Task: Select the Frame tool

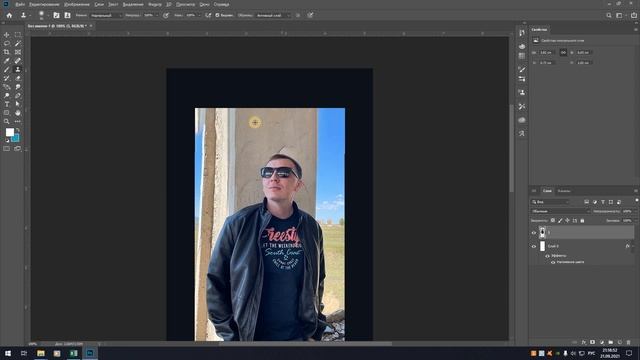Action: click(x=18, y=52)
